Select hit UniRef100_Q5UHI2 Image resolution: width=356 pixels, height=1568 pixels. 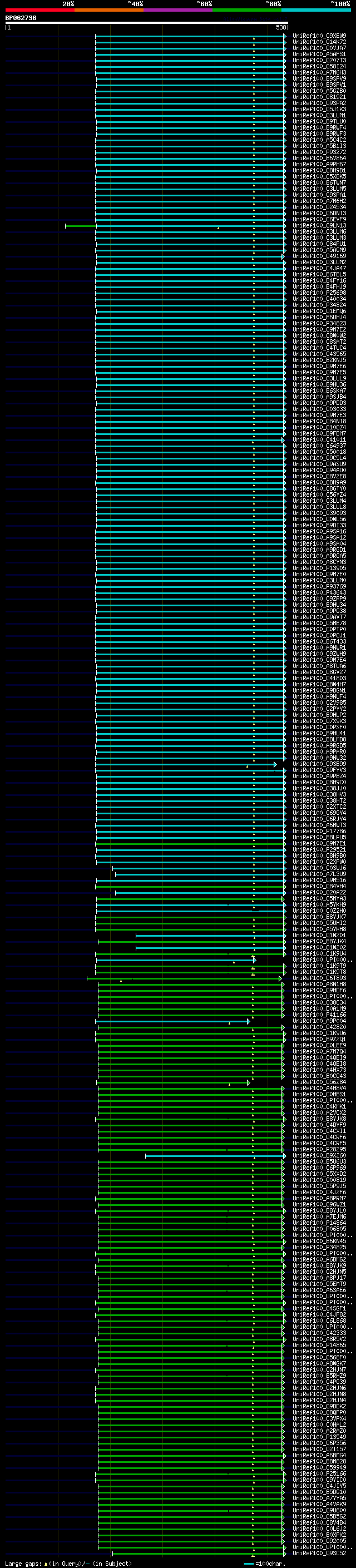tap(319, 923)
